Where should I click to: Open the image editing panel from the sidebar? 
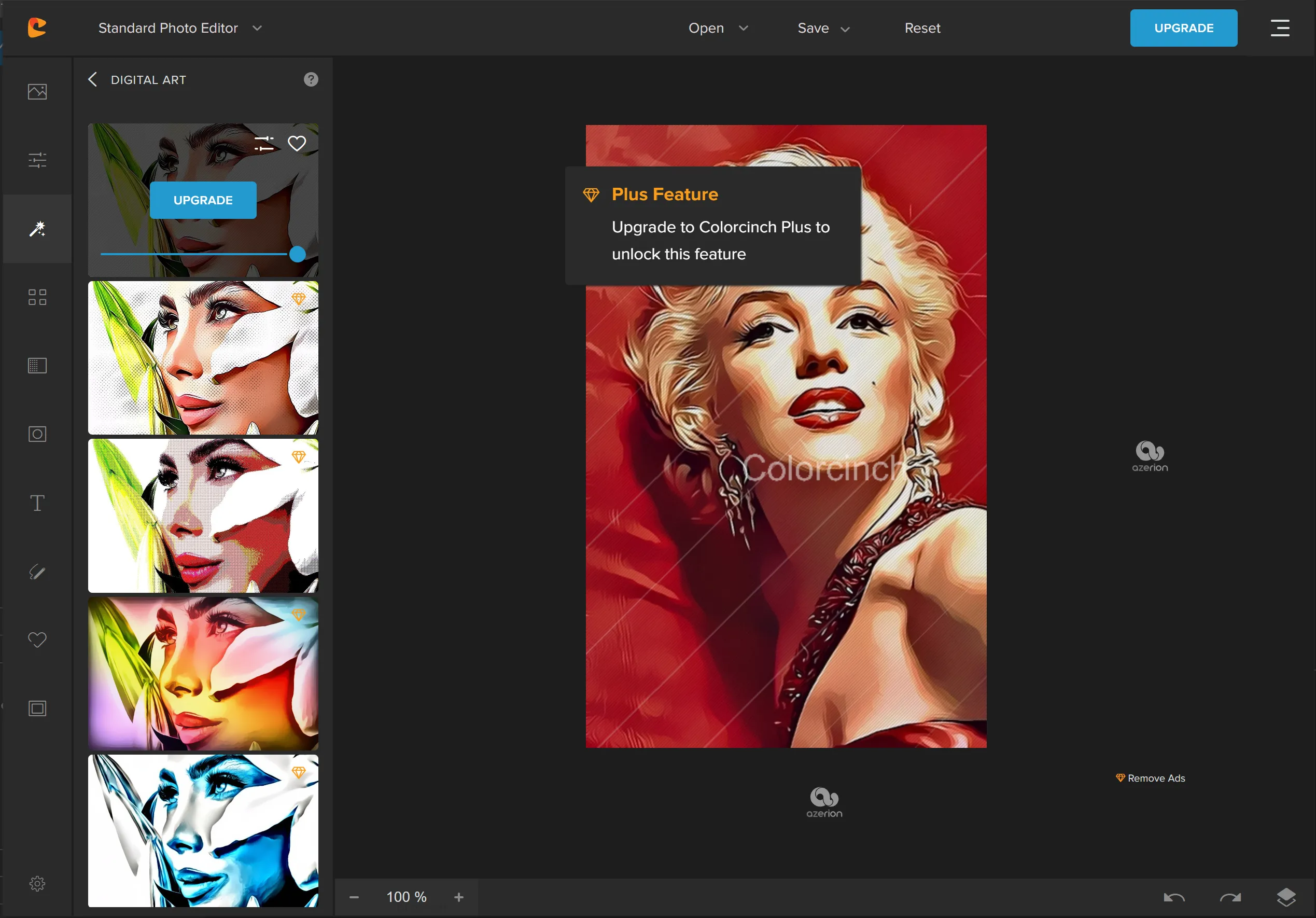point(37,91)
